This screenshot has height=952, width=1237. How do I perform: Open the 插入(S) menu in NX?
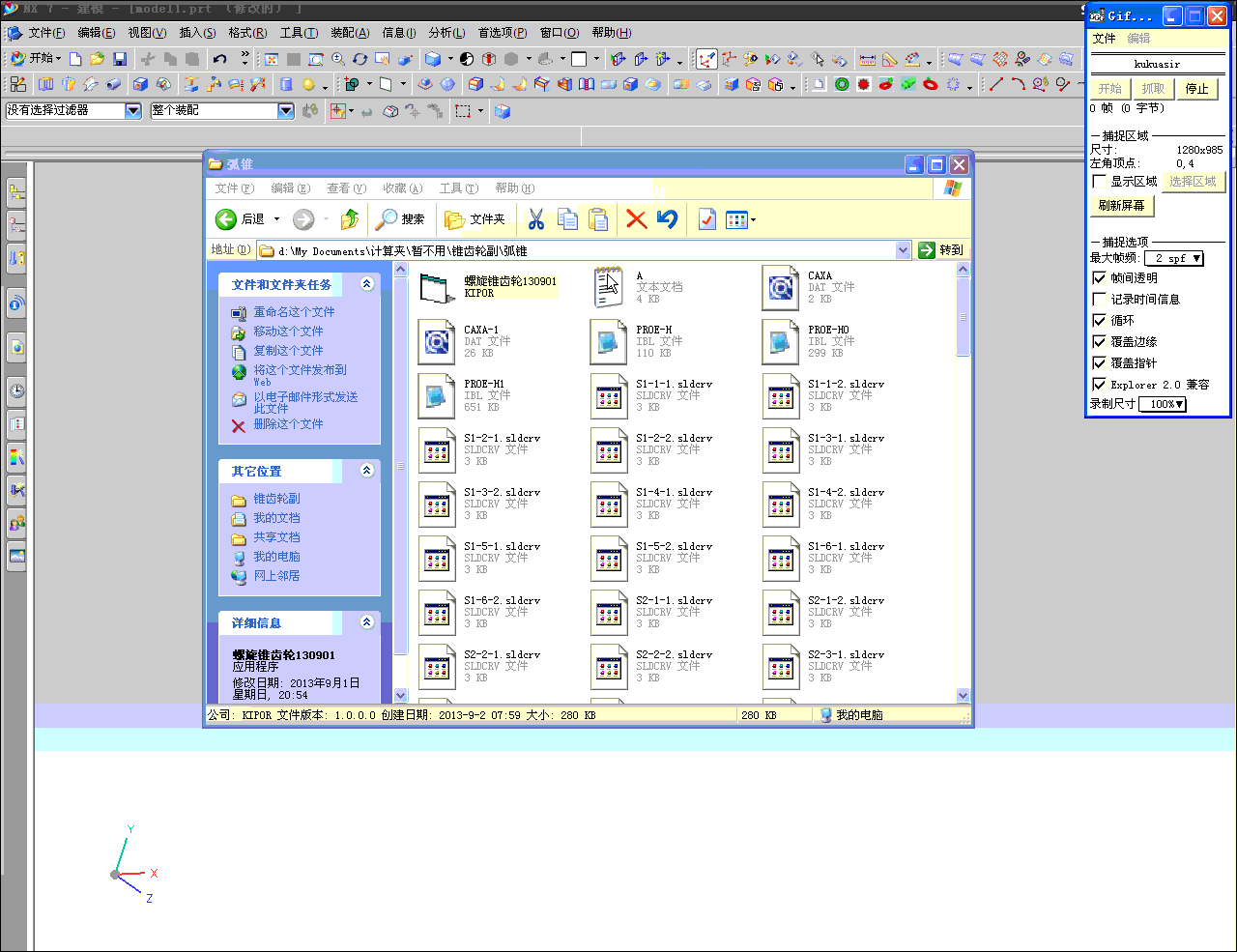coord(197,33)
